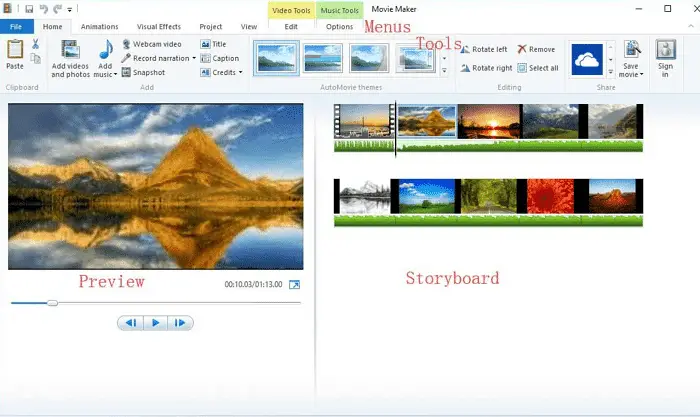Click the second row music track
The image size is (700, 417).
click(488, 221)
